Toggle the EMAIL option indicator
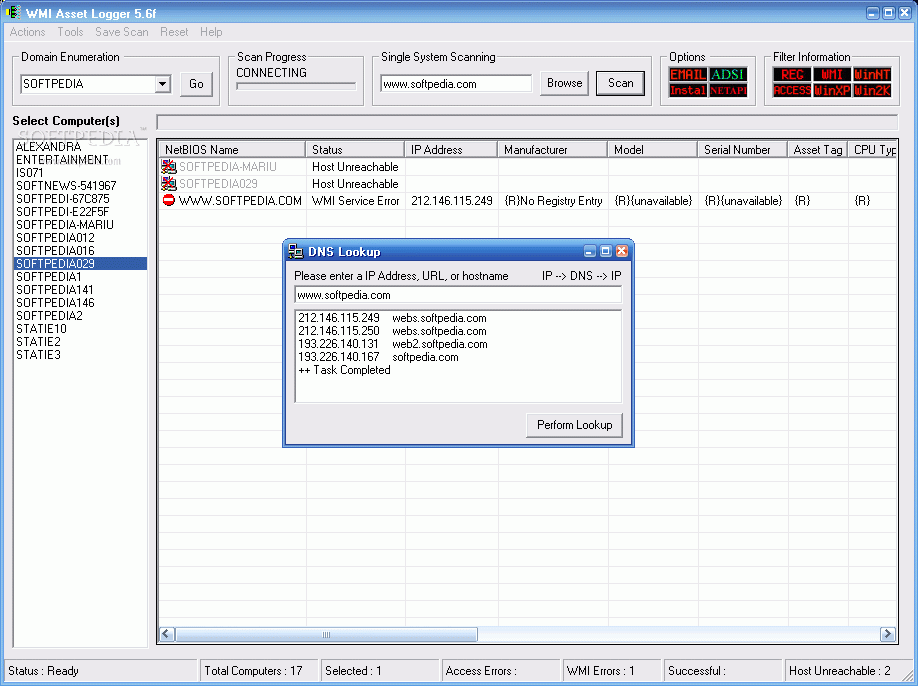This screenshot has height=686, width=918. [688, 74]
